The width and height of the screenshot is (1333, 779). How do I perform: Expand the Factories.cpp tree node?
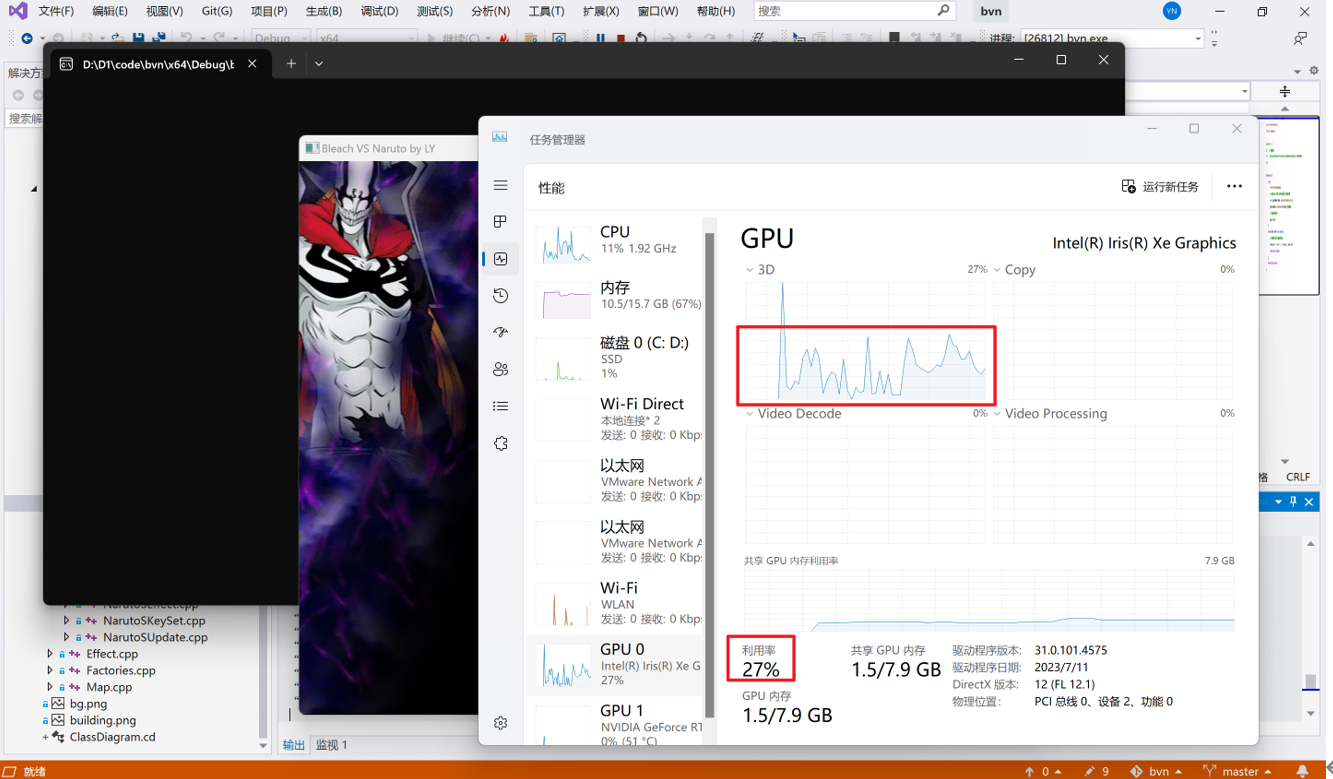tap(50, 671)
